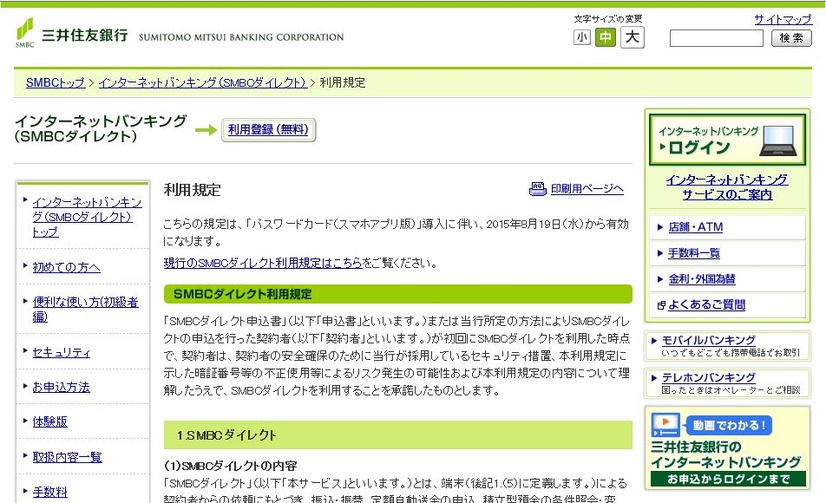This screenshot has width=826, height=503.
Task: Select 便利な使い方(初級者編) in sidebar
Action: (85, 309)
